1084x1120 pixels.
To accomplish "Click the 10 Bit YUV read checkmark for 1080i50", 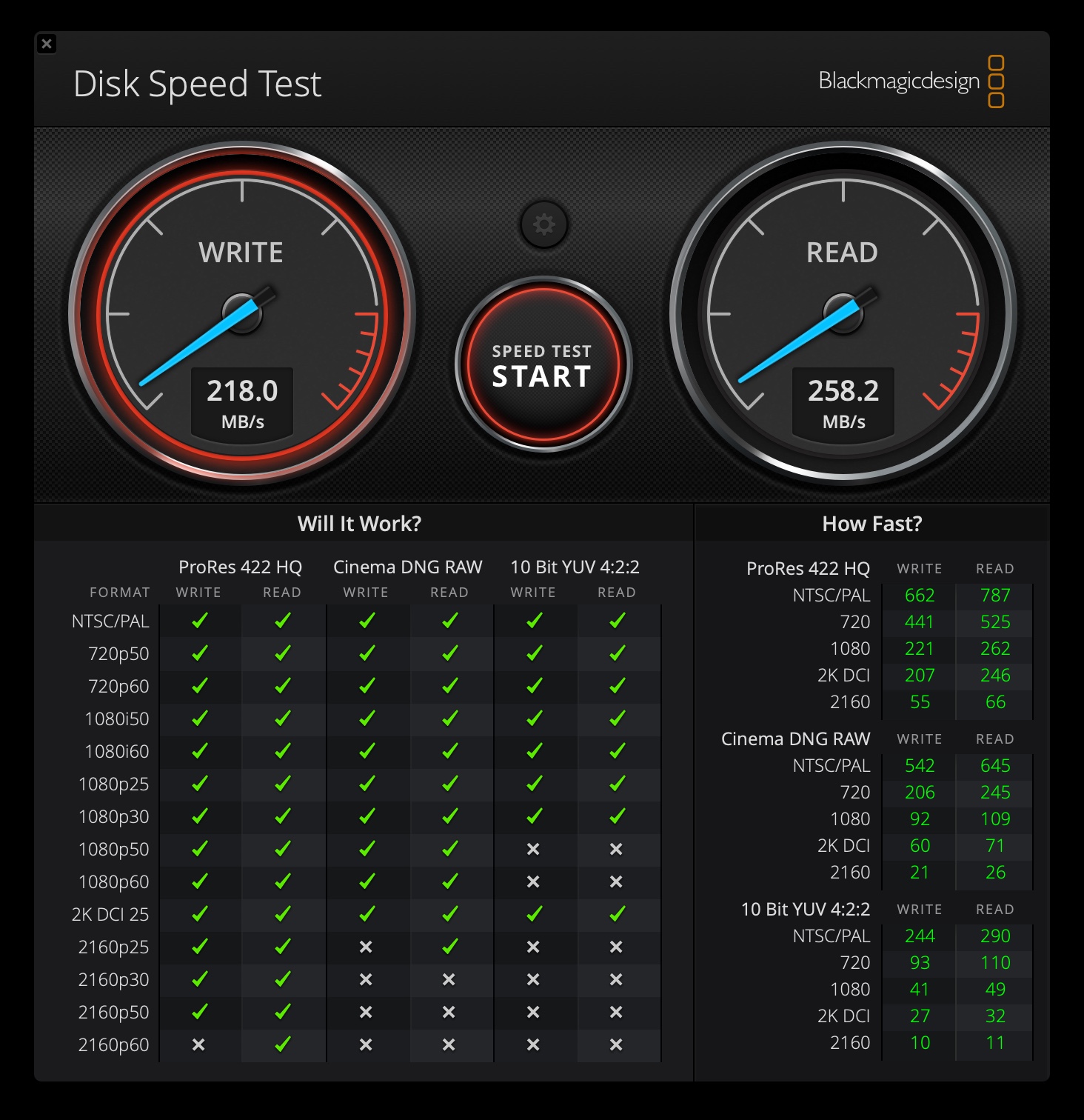I will pyautogui.click(x=617, y=719).
